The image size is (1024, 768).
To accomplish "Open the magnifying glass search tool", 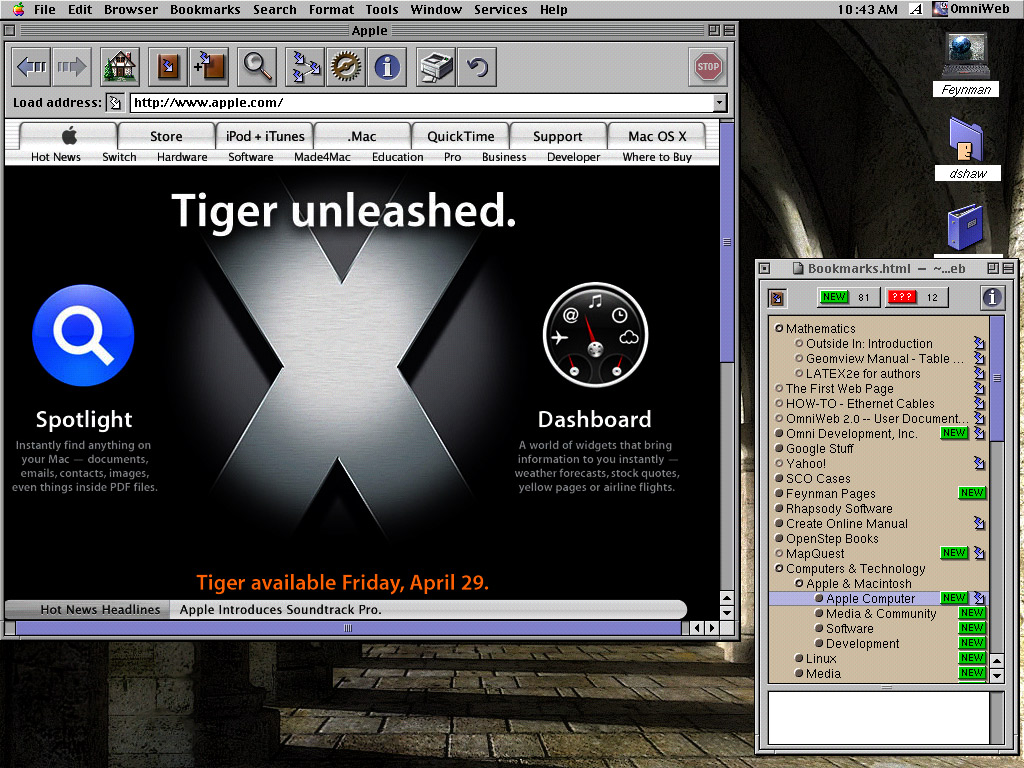I will coord(257,67).
